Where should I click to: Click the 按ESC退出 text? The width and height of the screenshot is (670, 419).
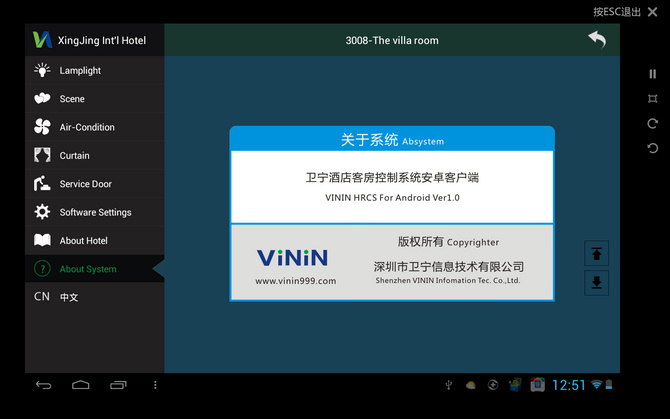(617, 12)
